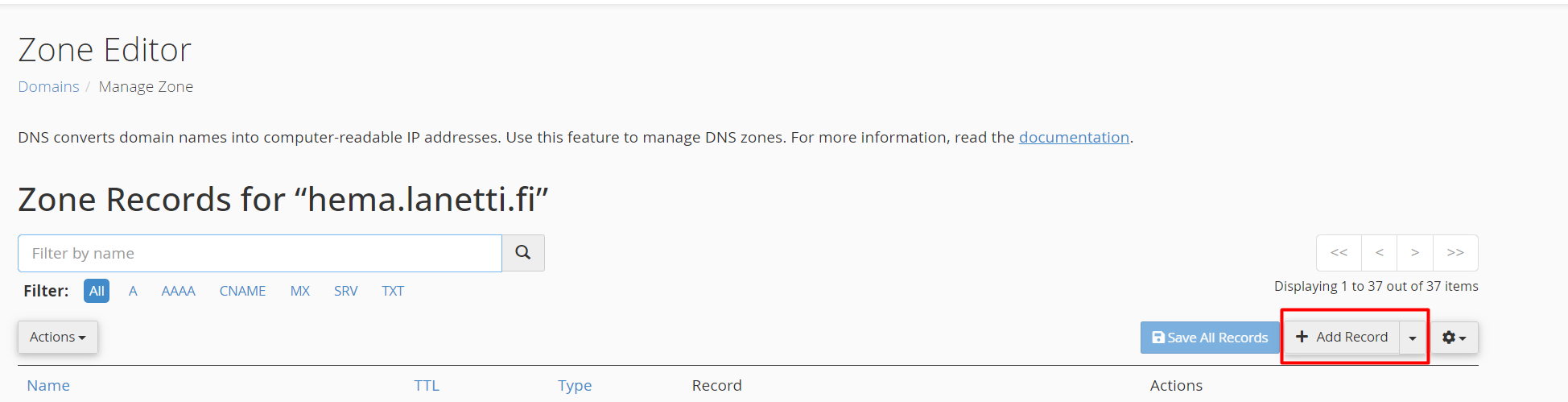
Task: Open the Actions dropdown menu
Action: point(58,337)
